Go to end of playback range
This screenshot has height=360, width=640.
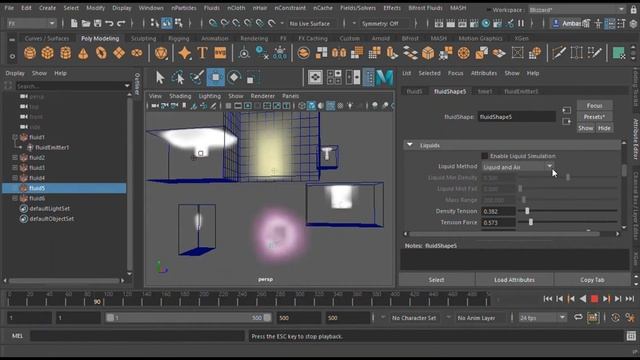[630, 299]
